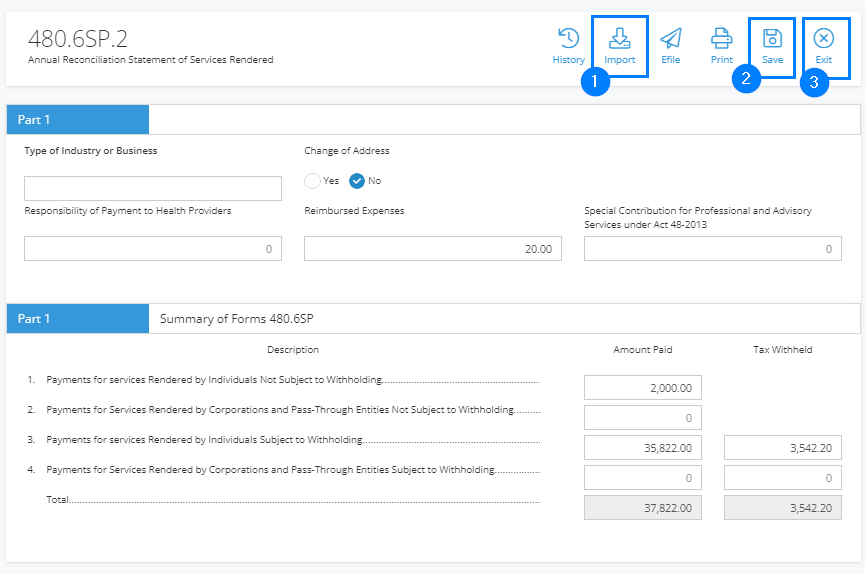The image size is (865, 574).
Task: Click line 3 Tax Withheld field 3,542.20
Action: point(783,448)
